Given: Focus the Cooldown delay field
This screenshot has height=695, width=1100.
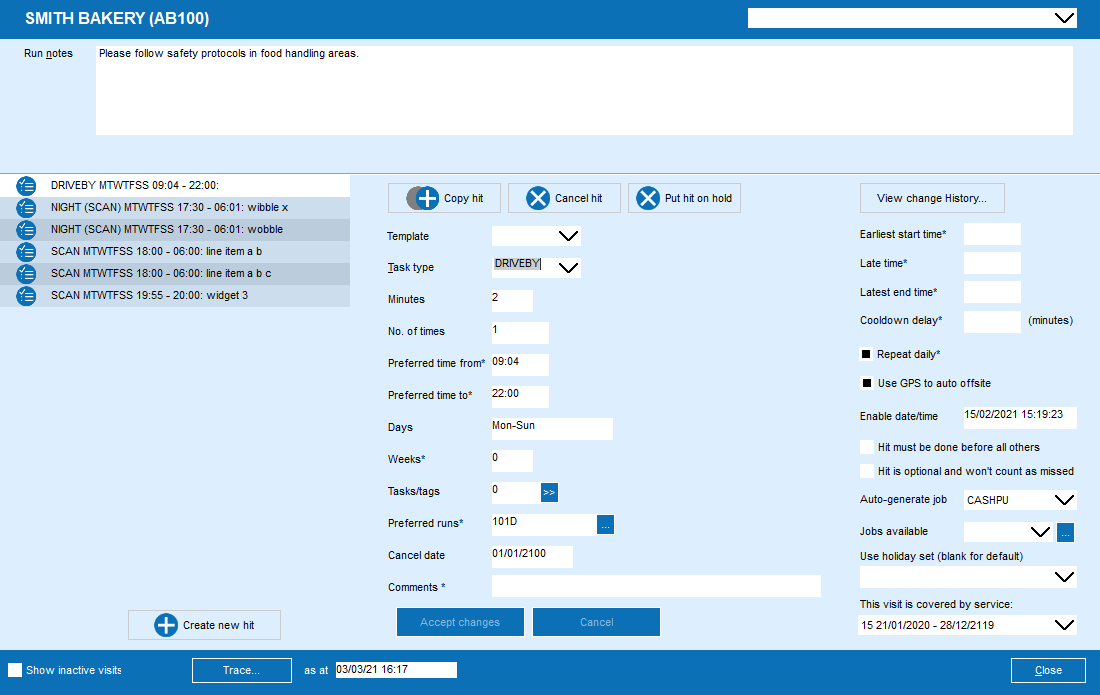Looking at the screenshot, I should point(992,321).
